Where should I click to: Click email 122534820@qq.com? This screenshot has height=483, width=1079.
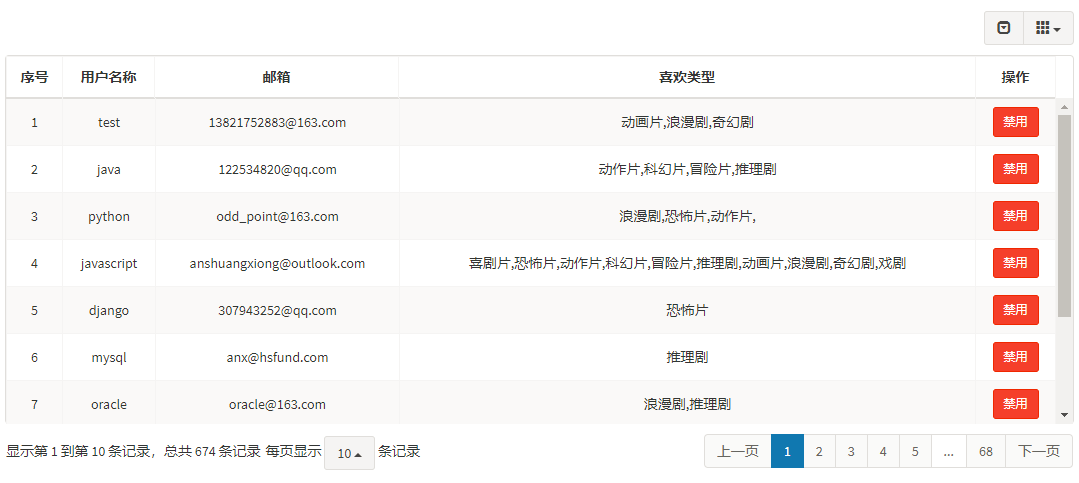[277, 169]
